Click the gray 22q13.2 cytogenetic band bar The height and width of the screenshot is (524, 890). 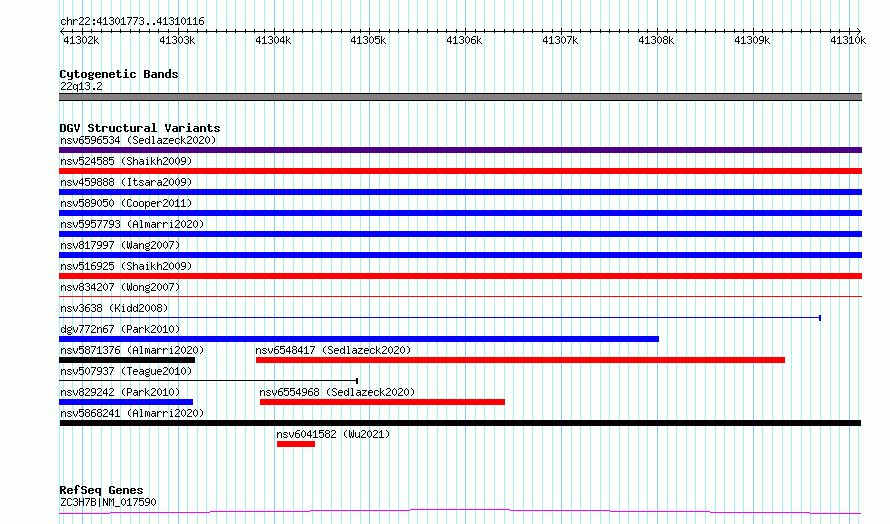click(460, 97)
